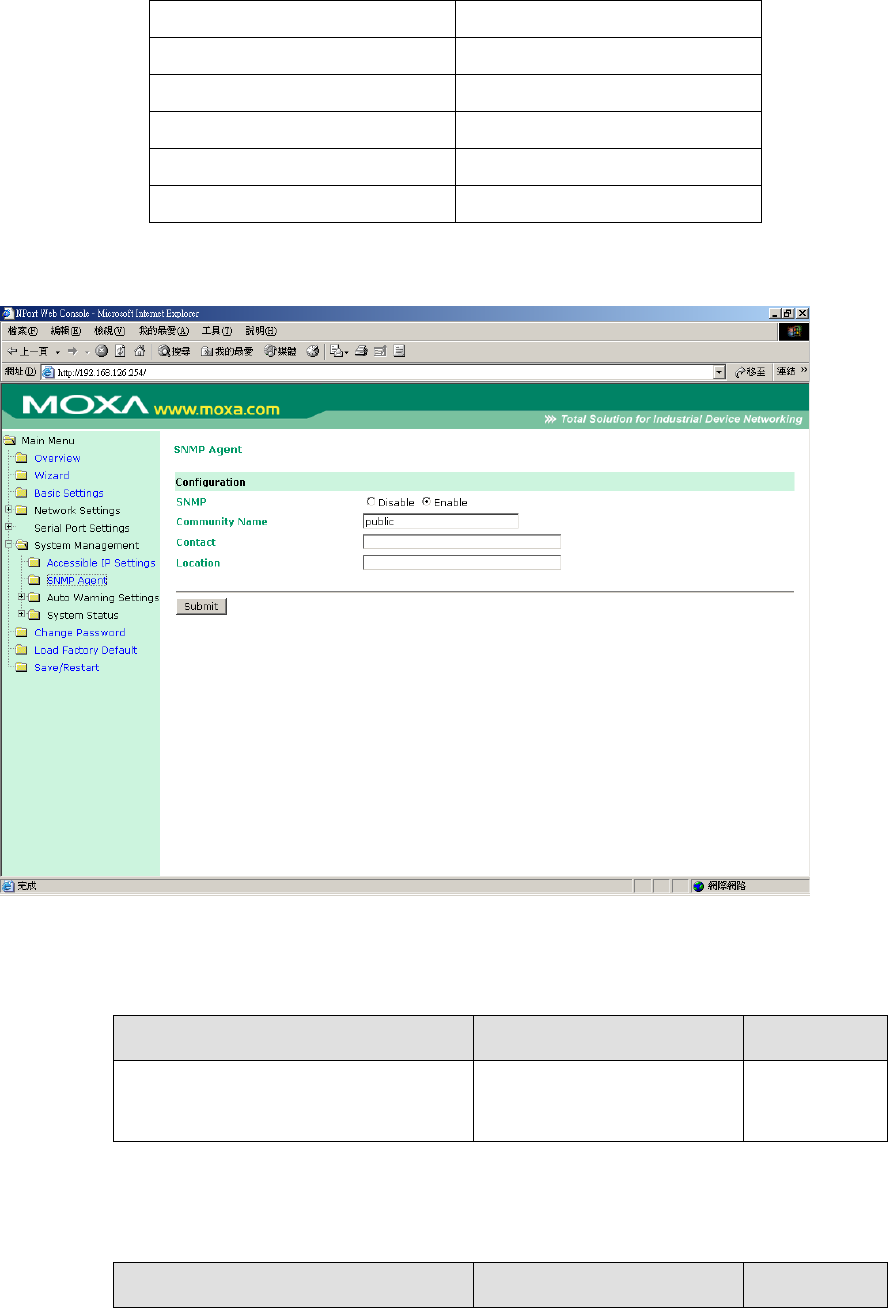This screenshot has height=1308, width=888.
Task: Click the browser address URL field
Action: (383, 371)
